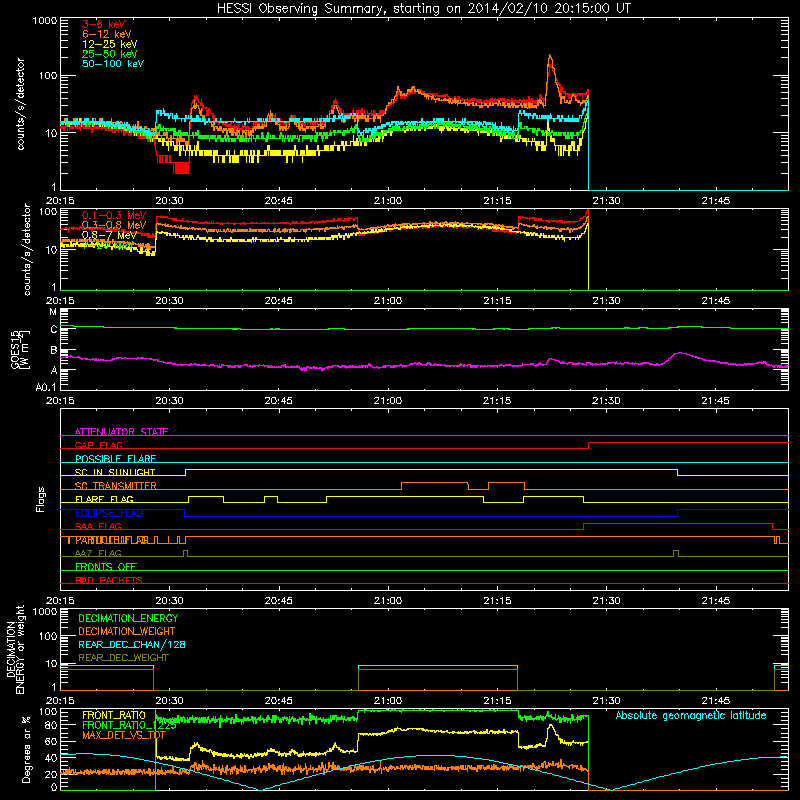Viewport: 800px width, 800px height.
Task: Click the DECIMATION_WEIGHT legend label
Action: tap(127, 631)
